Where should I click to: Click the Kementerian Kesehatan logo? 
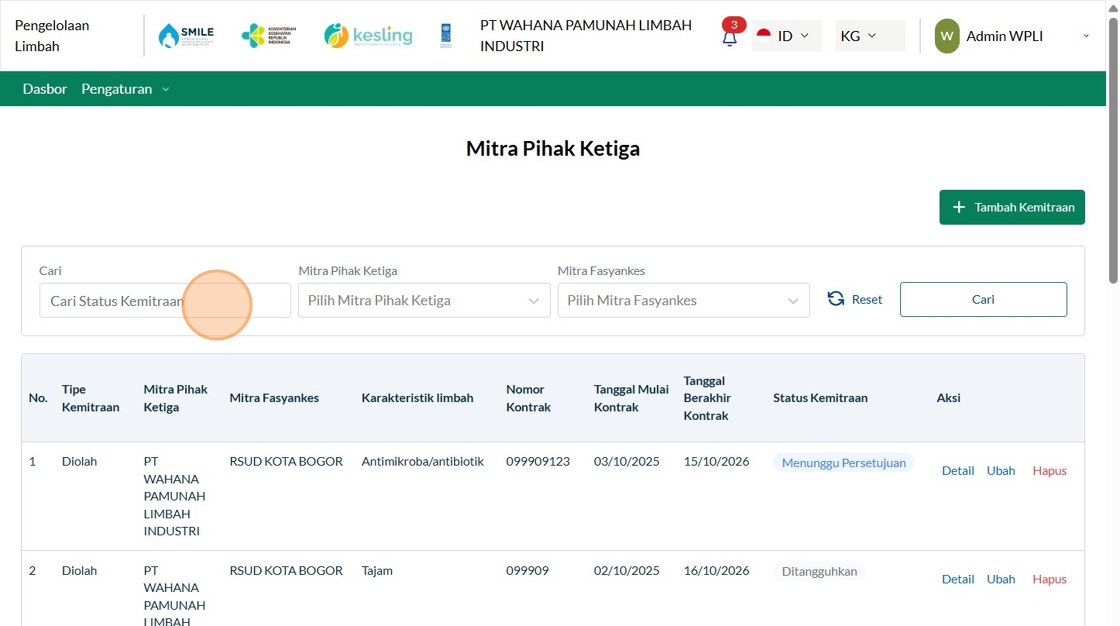pyautogui.click(x=269, y=36)
